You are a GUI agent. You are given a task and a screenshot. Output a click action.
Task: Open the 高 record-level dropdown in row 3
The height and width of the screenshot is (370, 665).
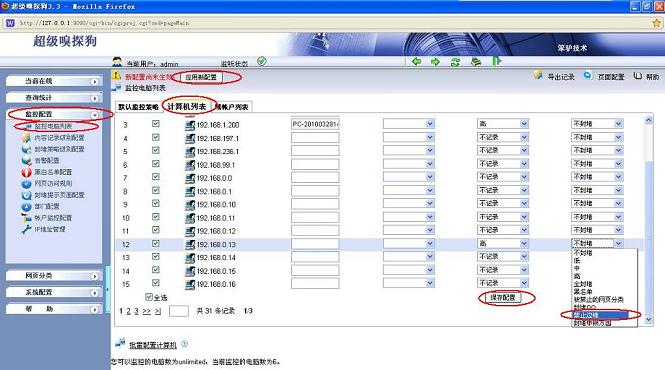click(503, 124)
